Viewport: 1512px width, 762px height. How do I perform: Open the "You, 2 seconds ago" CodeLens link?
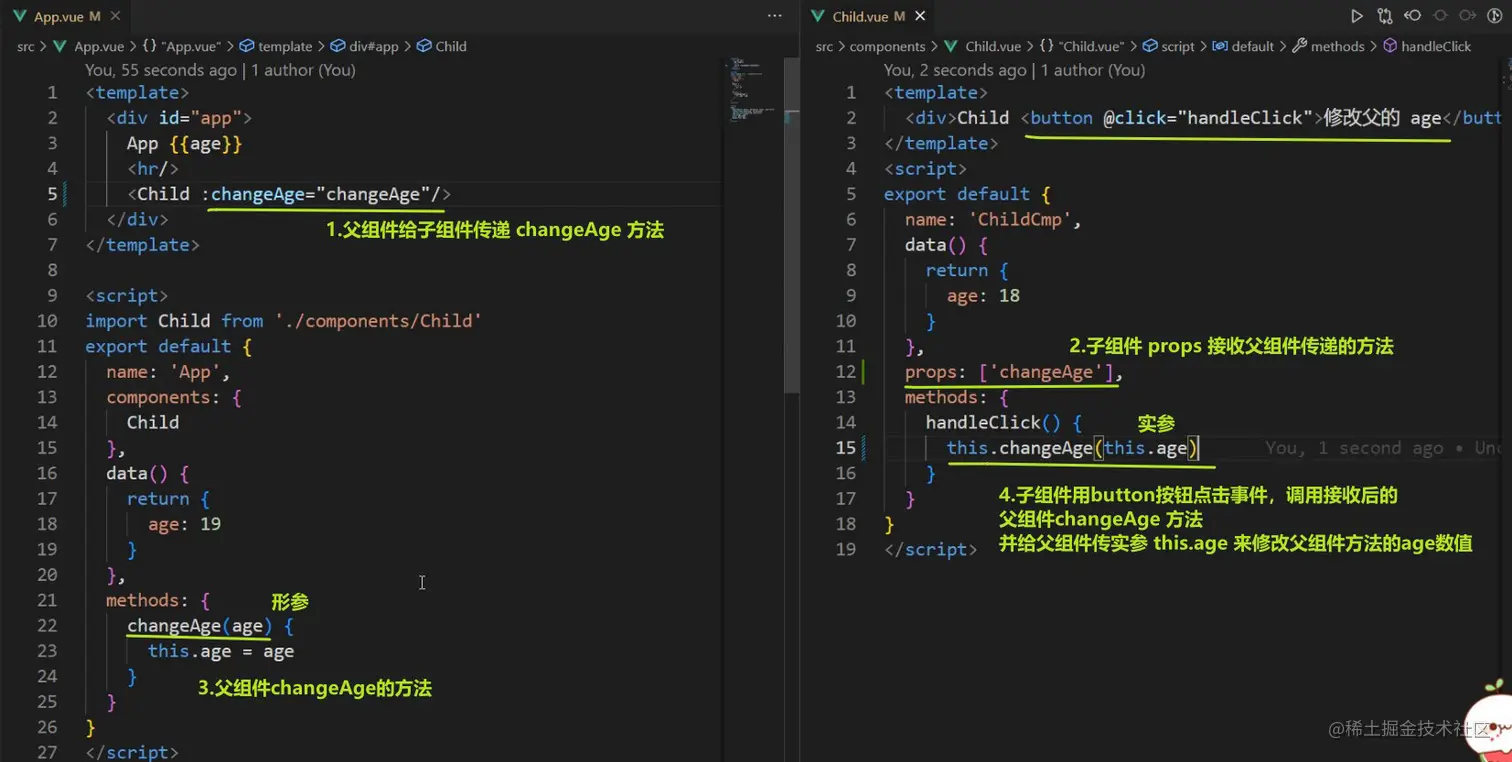tap(955, 70)
